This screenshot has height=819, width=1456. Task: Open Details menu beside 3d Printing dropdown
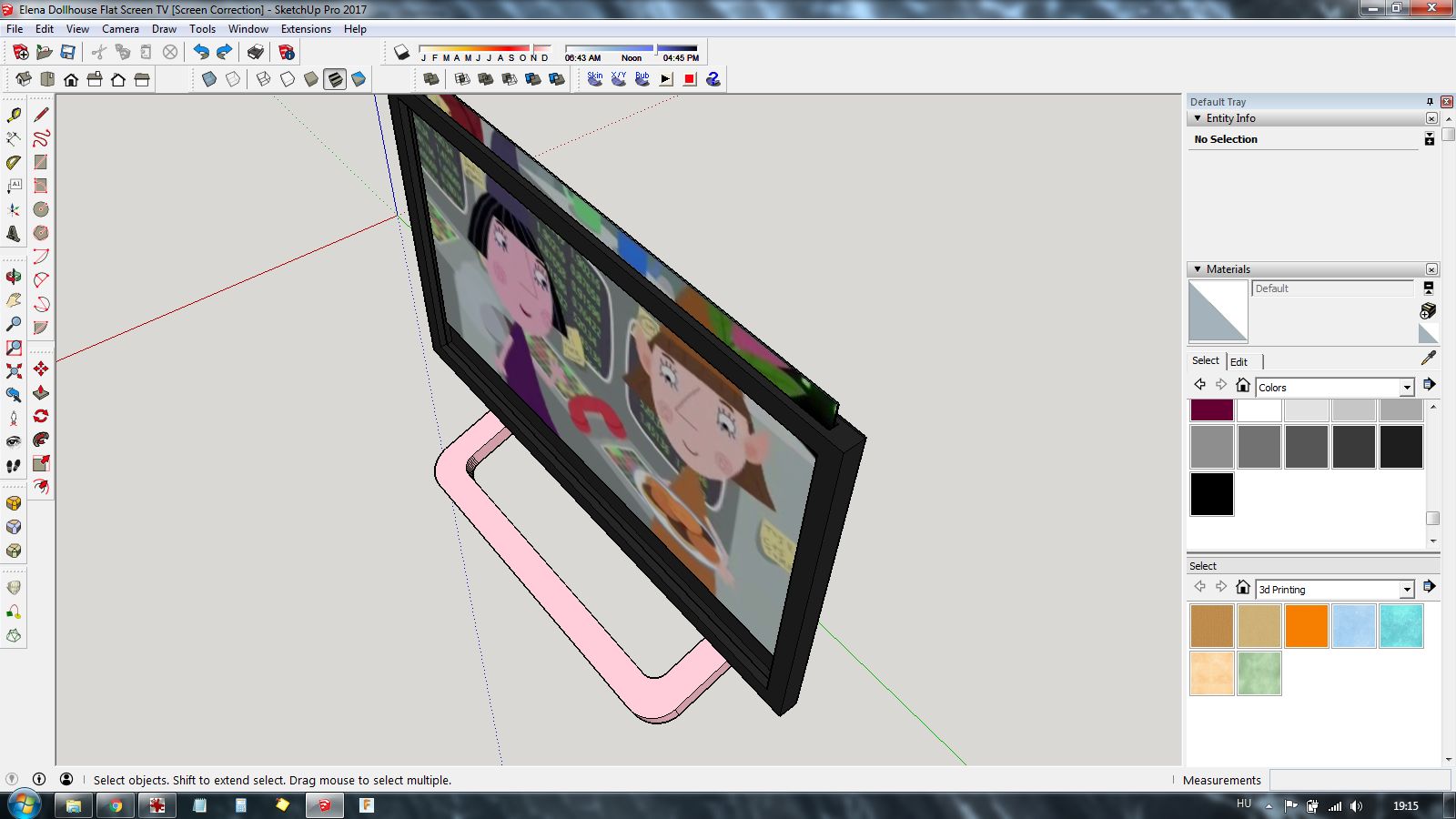pos(1430,586)
